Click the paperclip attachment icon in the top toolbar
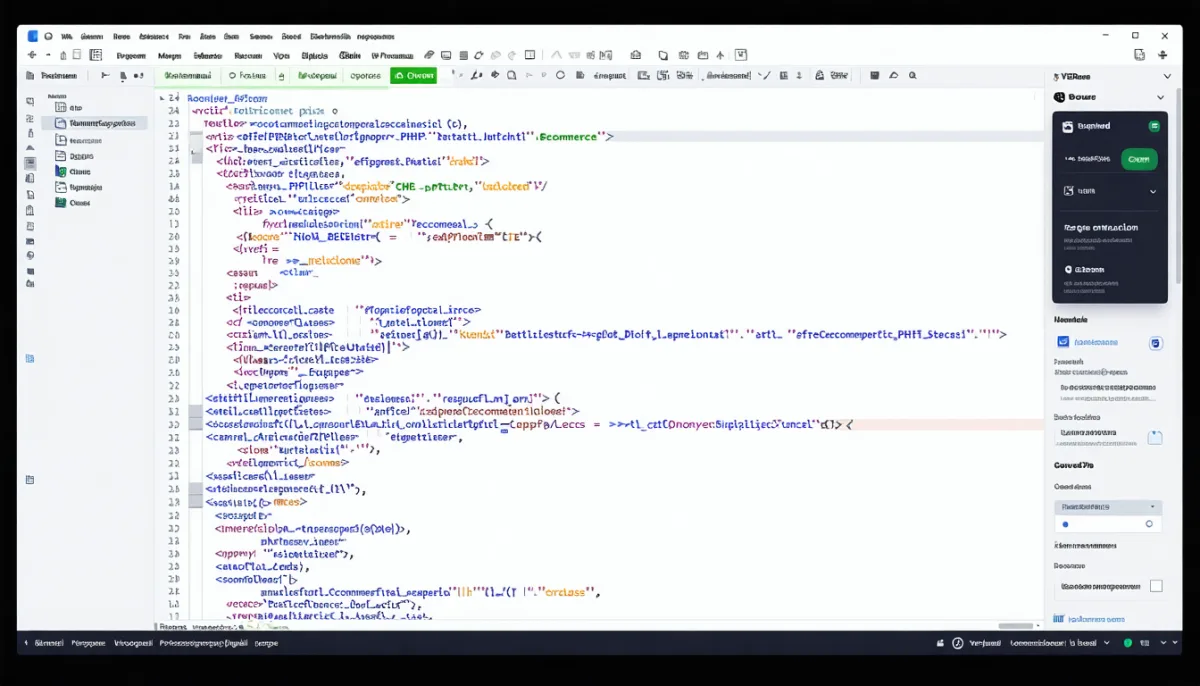1200x686 pixels. [x=429, y=55]
